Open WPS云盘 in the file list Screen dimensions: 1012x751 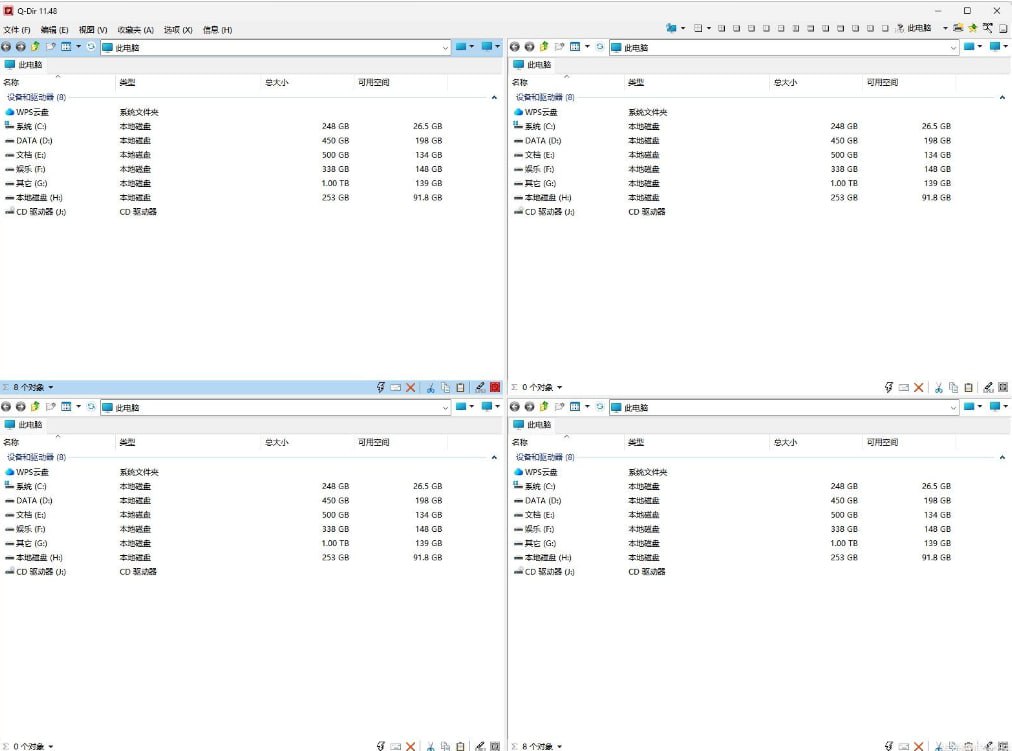tap(30, 112)
